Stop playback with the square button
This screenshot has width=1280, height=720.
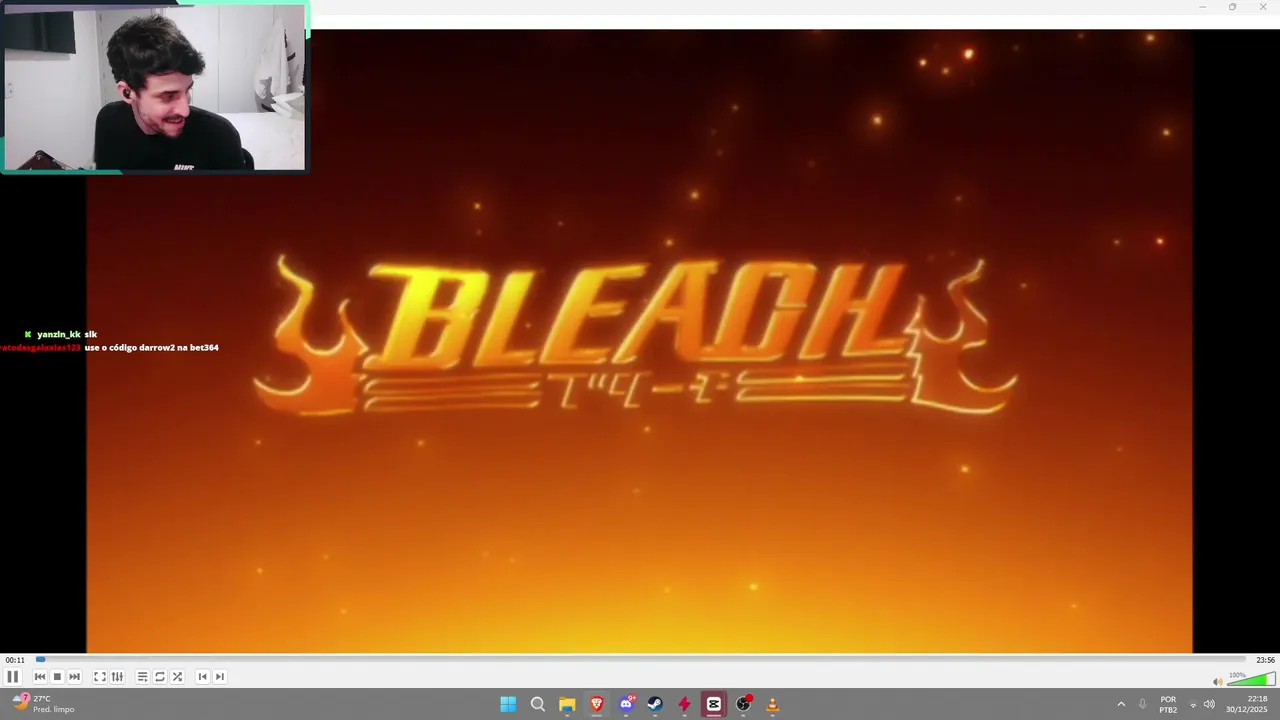57,677
